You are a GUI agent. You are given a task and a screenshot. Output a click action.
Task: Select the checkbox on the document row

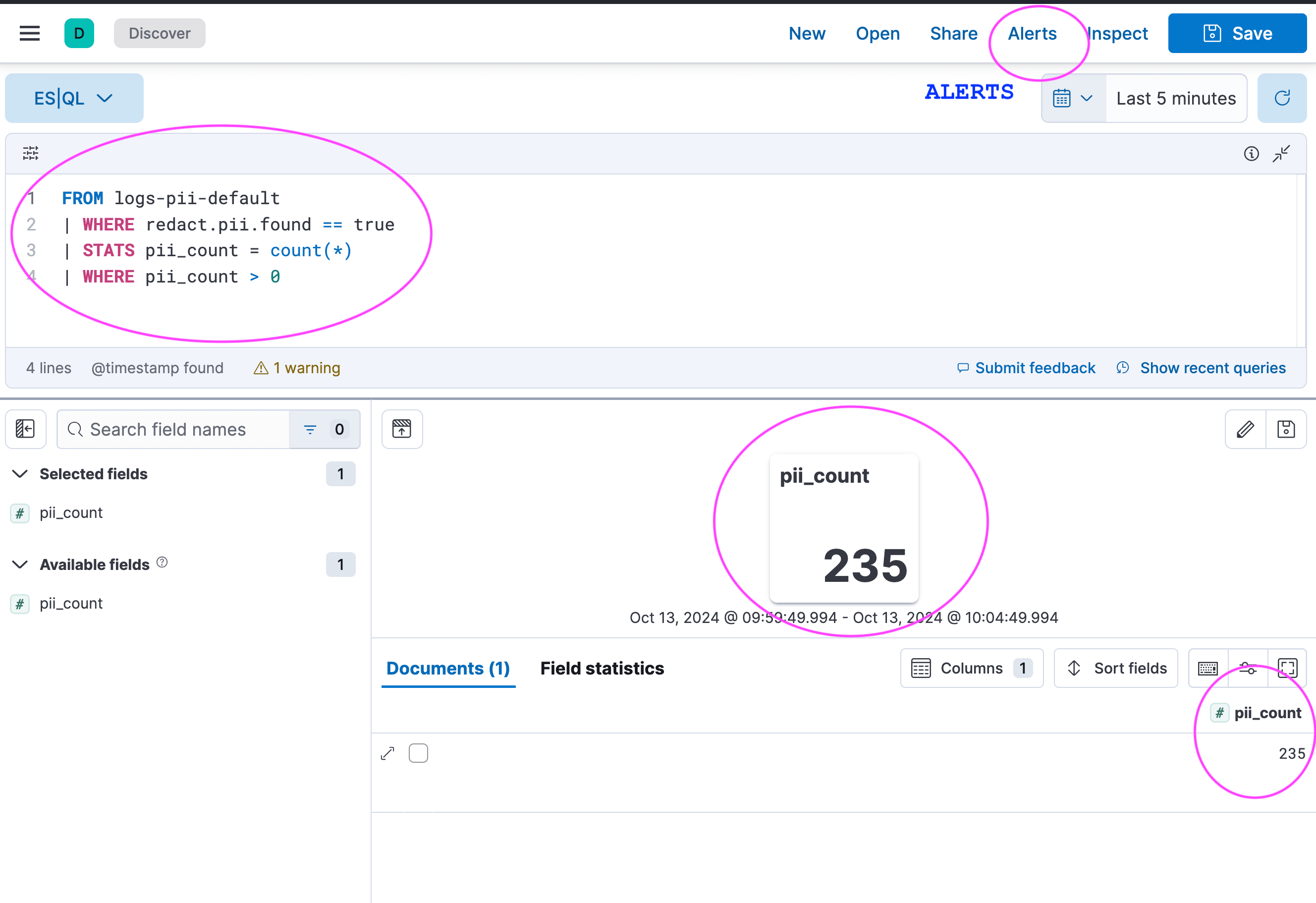419,753
